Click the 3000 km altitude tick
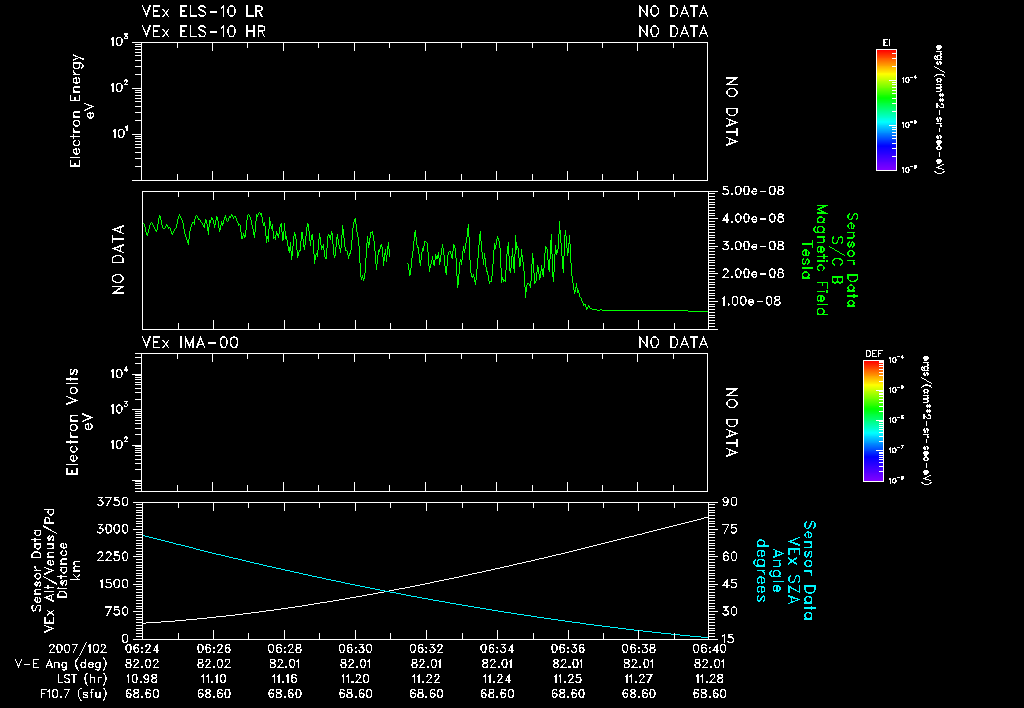Viewport: 1024px width, 708px height. pyautogui.click(x=112, y=529)
